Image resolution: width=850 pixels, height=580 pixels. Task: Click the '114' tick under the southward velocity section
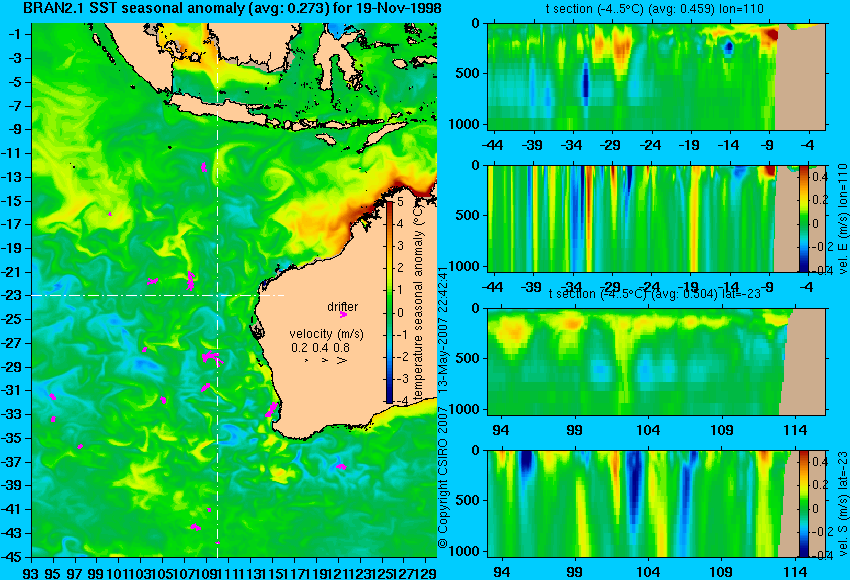pyautogui.click(x=795, y=572)
